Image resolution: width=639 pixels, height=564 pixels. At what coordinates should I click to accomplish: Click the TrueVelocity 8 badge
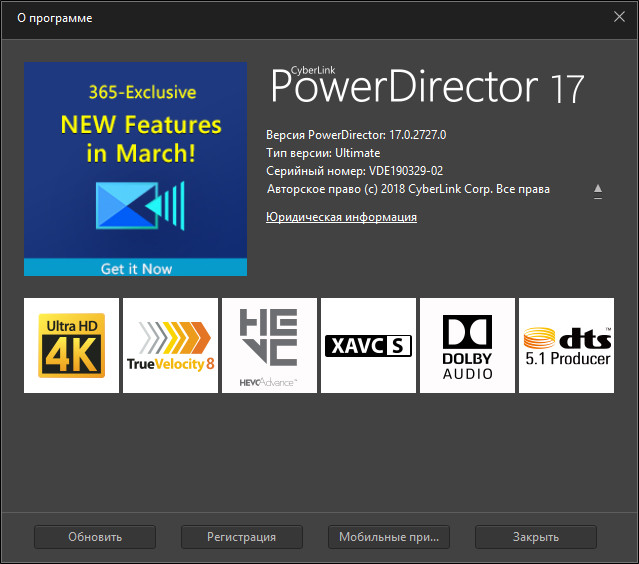point(170,345)
